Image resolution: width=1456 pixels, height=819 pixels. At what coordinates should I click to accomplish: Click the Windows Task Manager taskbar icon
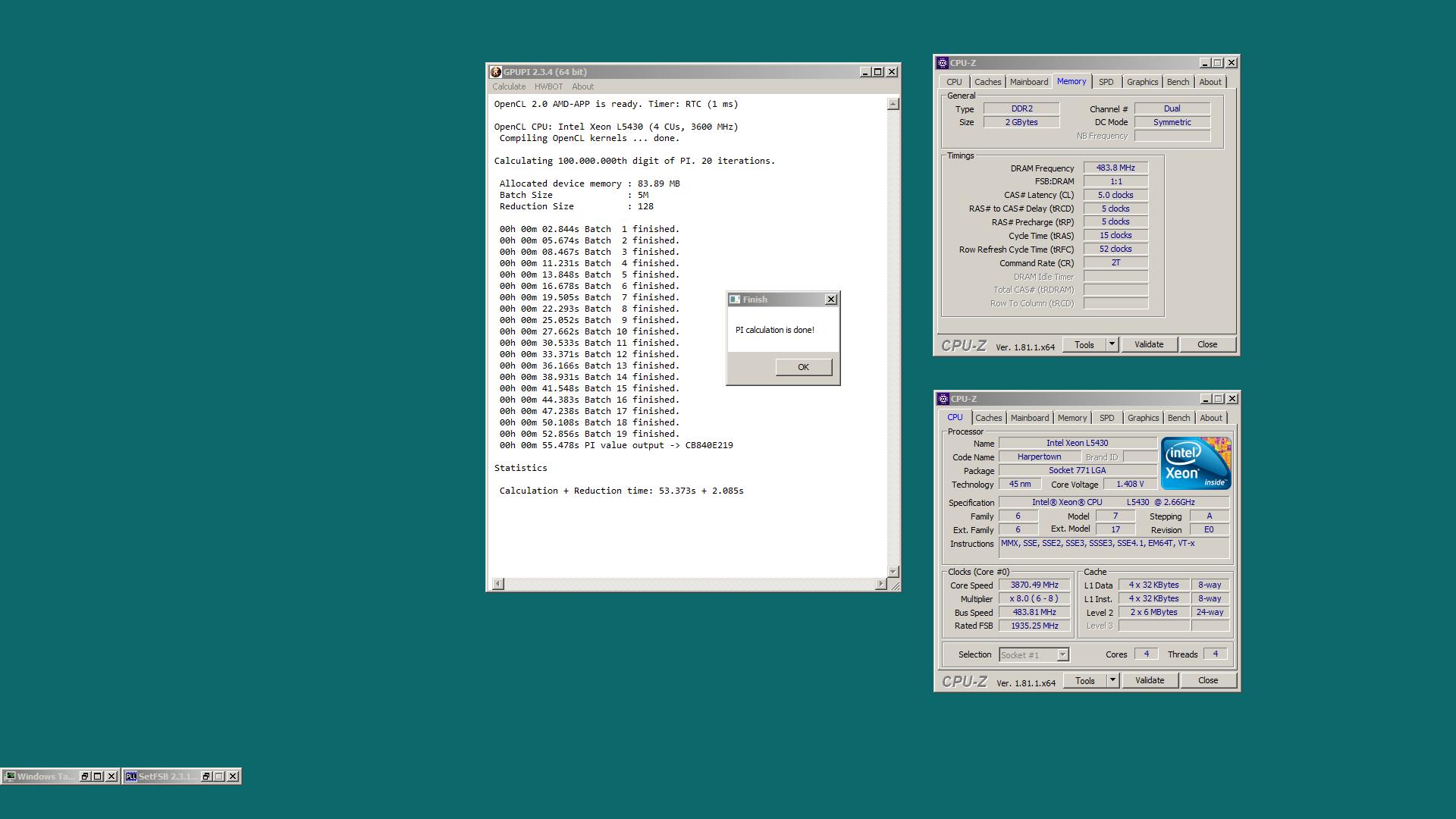(10, 777)
